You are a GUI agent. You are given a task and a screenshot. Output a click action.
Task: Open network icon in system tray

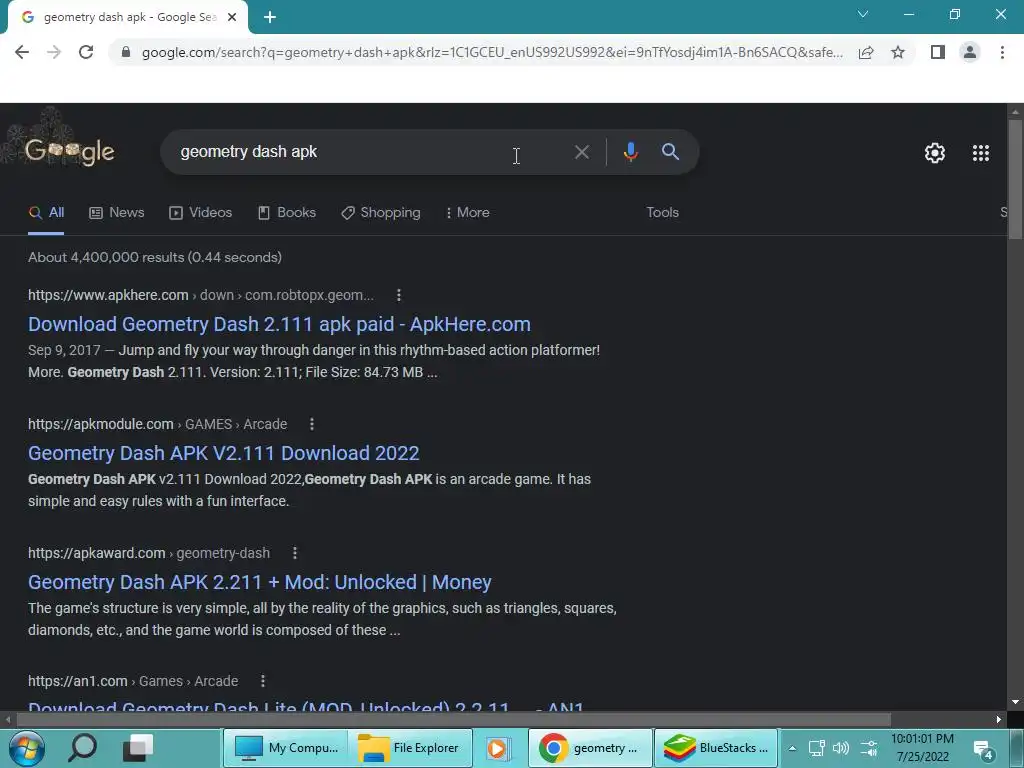816,748
